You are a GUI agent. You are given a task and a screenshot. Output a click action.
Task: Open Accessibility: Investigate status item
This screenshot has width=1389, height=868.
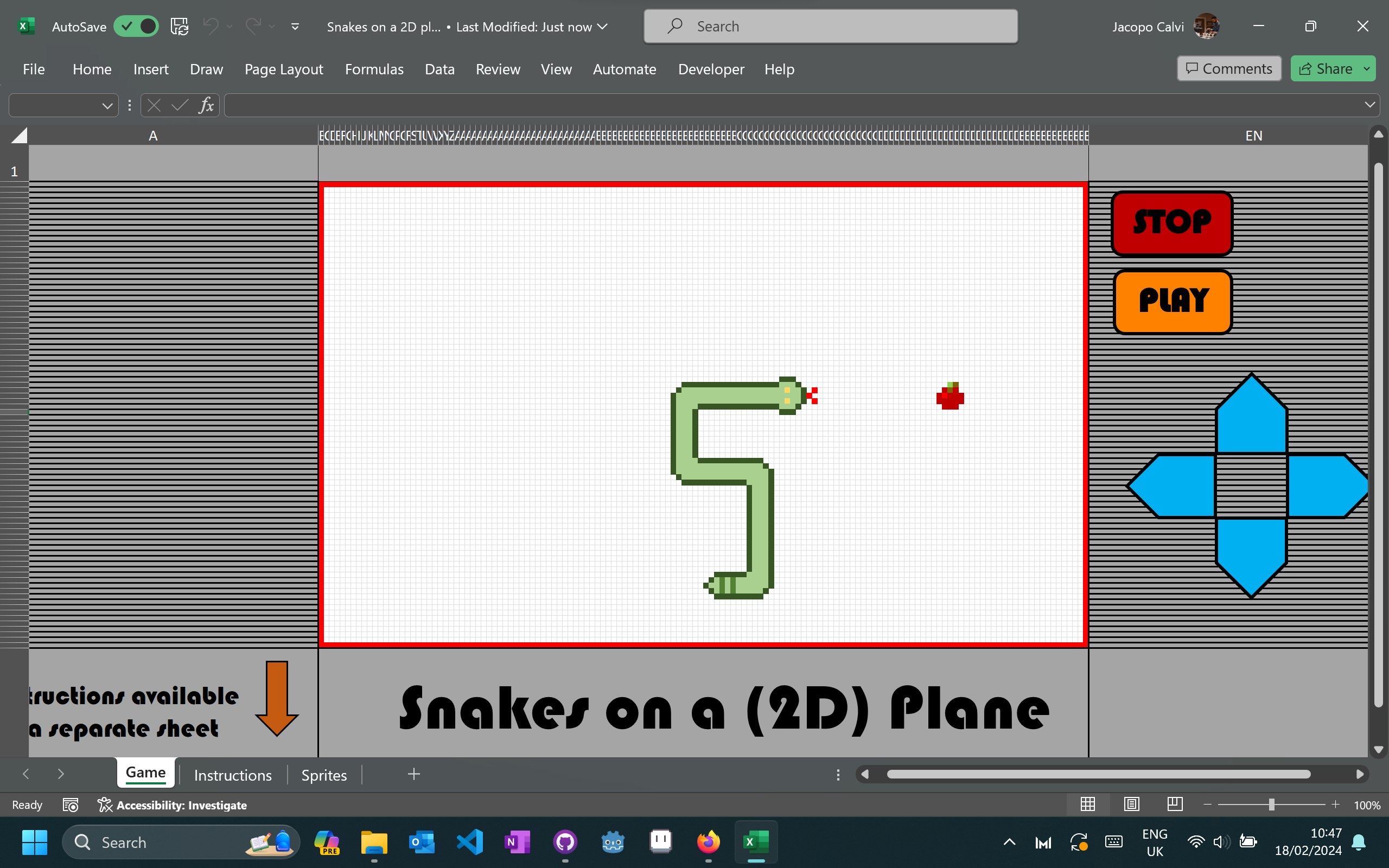coord(172,805)
